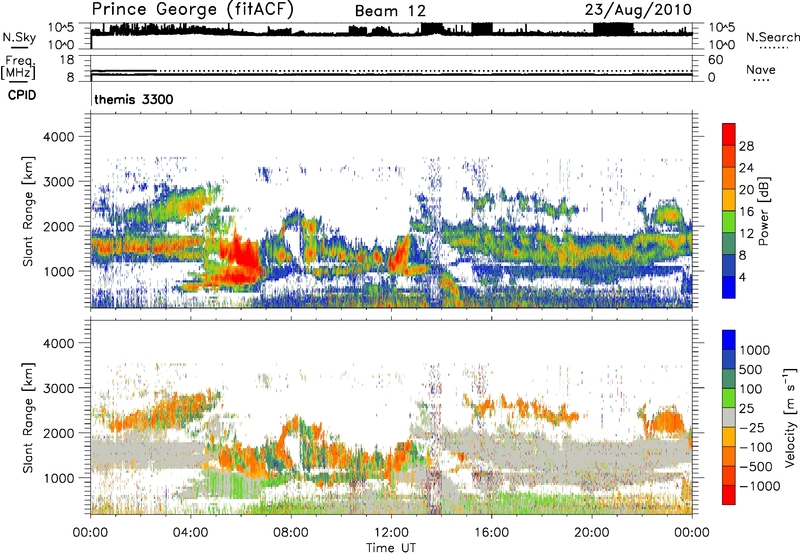Select the "12:00" time tick label

[391, 533]
